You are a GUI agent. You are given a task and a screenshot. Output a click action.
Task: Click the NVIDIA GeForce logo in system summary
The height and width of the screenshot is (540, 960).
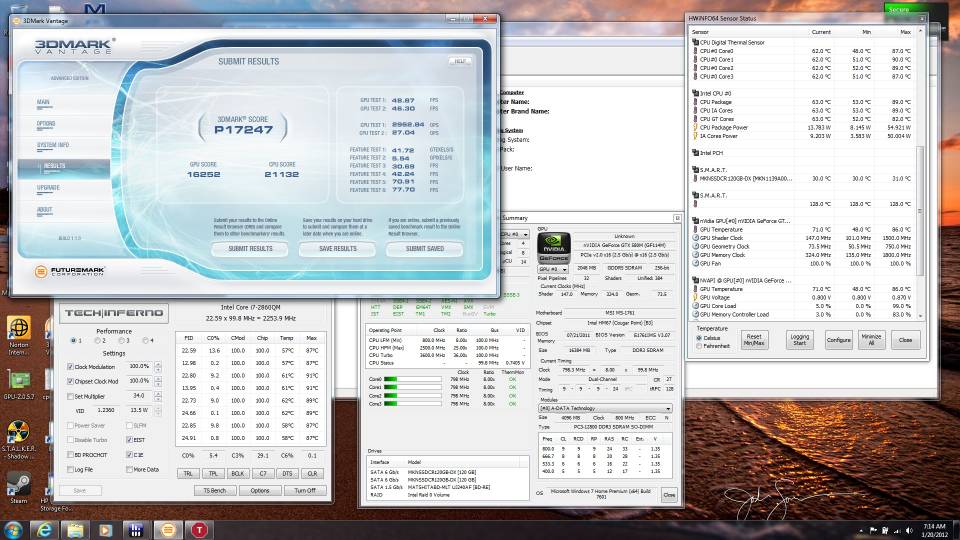(x=553, y=247)
